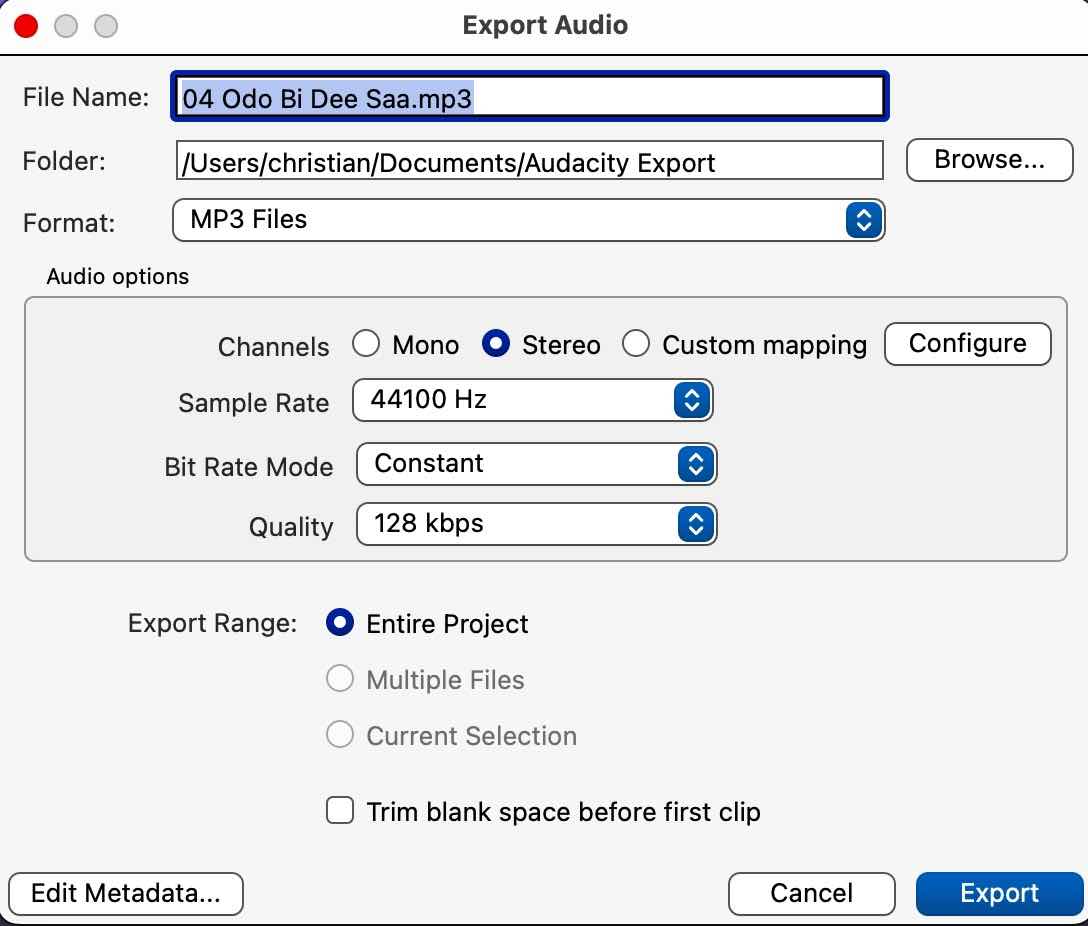Viewport: 1088px width, 926px height.
Task: Open the Sample Rate dropdown
Action: 533,399
